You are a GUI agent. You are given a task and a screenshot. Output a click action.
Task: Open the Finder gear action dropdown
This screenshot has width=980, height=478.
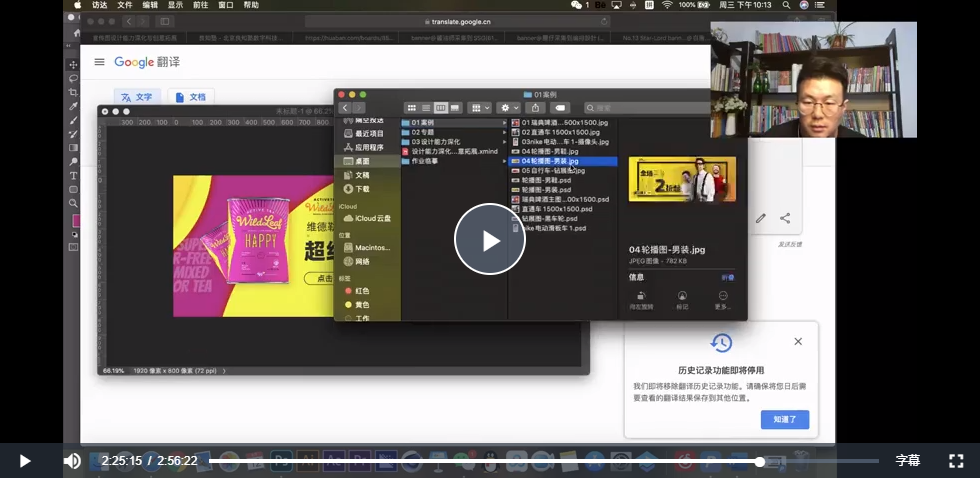point(509,108)
